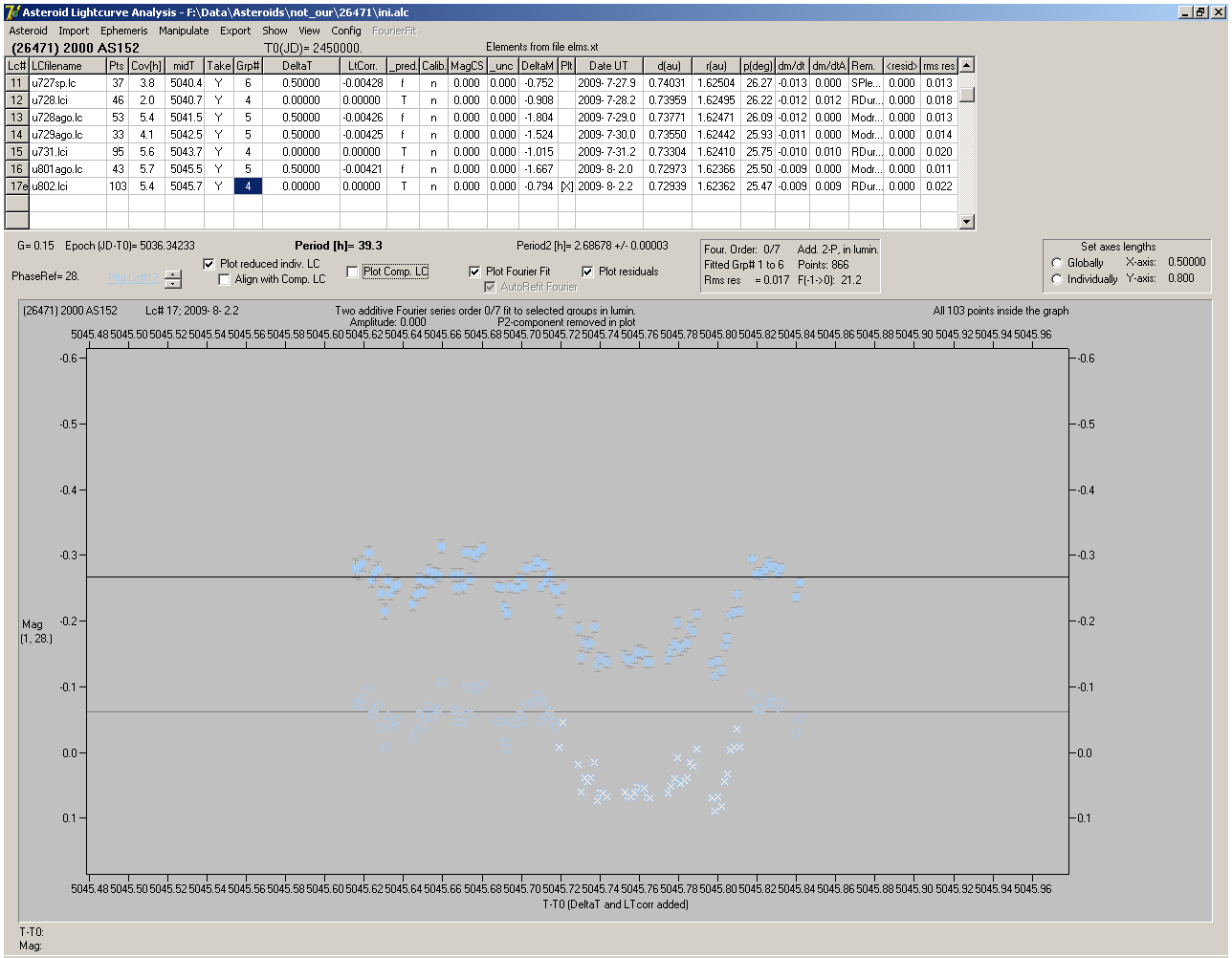Select Globally axes radio button
This screenshot has height=958, width=1232.
pos(1057,263)
